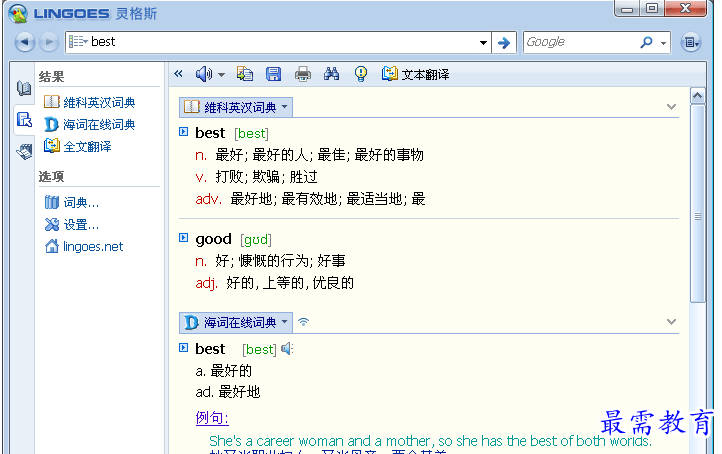Minimize the Lingoes window
The height and width of the screenshot is (454, 722).
coord(627,8)
